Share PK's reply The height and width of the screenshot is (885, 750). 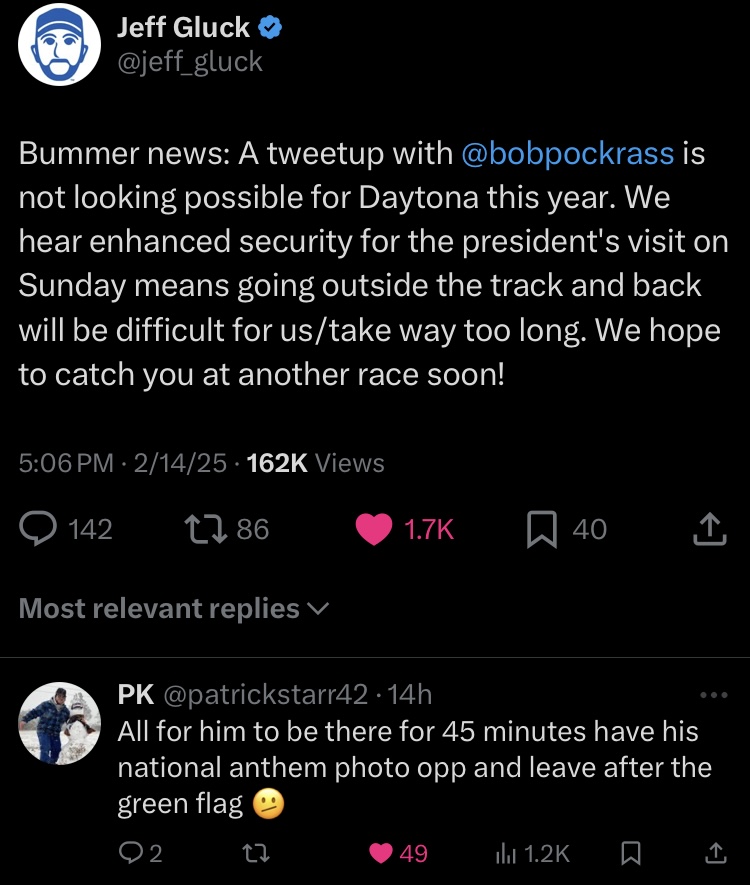point(715,853)
